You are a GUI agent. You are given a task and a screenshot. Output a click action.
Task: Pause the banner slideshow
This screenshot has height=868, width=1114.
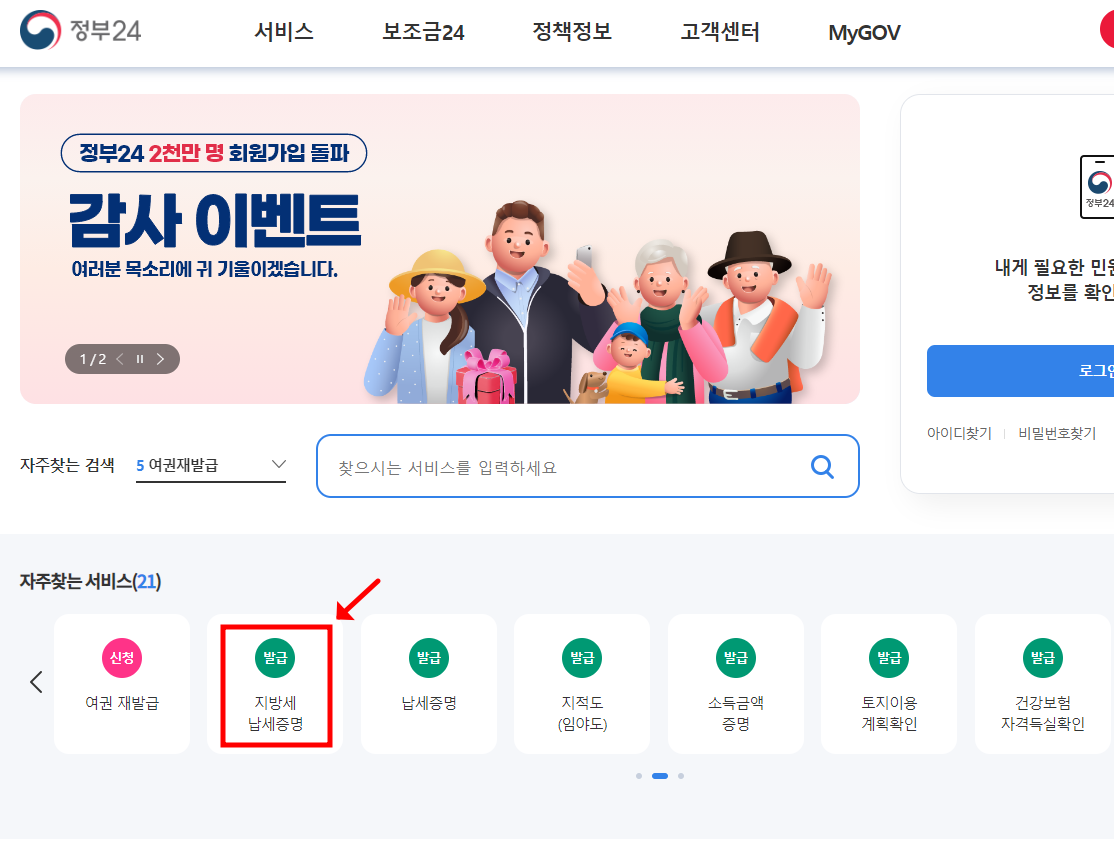tap(140, 359)
